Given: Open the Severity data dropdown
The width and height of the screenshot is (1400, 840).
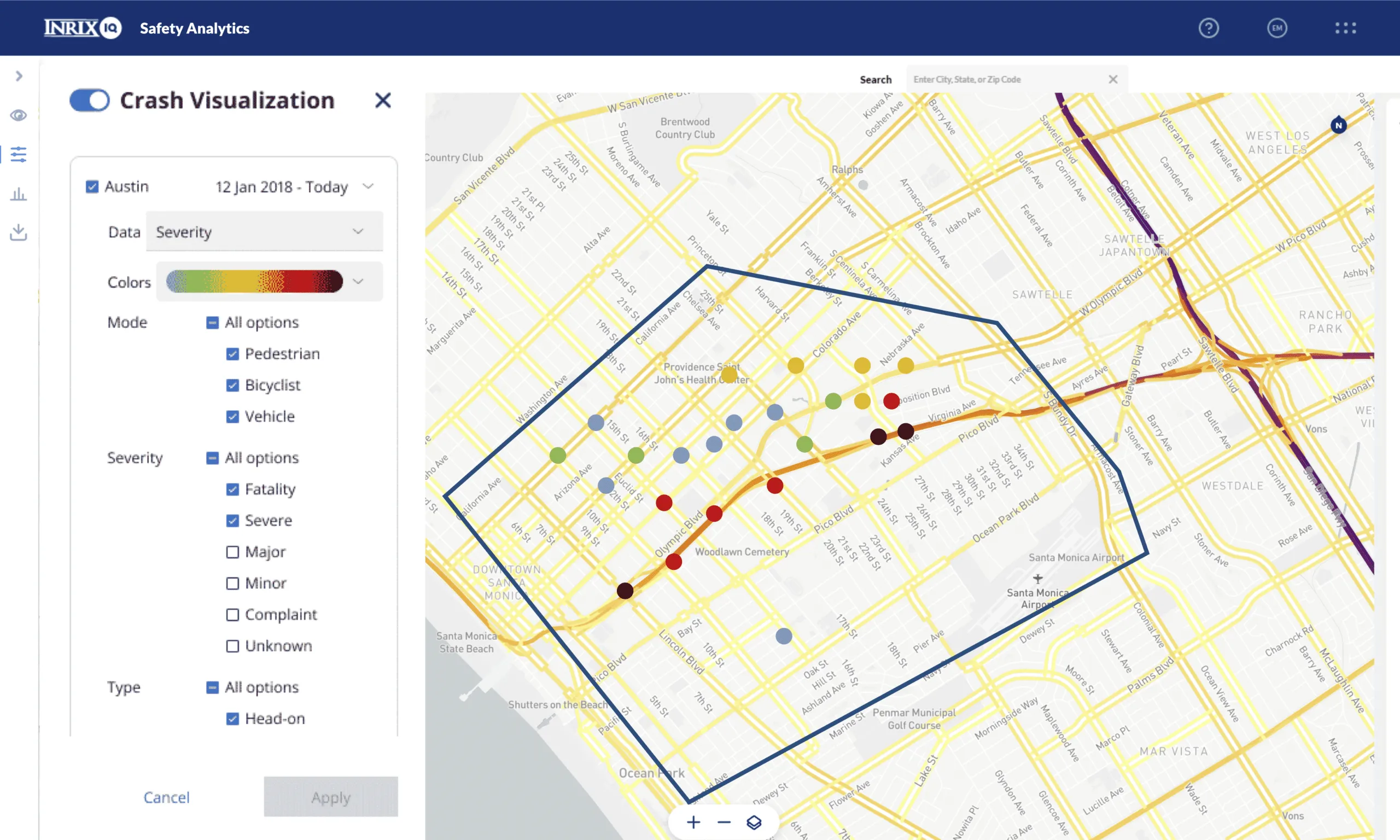Looking at the screenshot, I should point(264,231).
